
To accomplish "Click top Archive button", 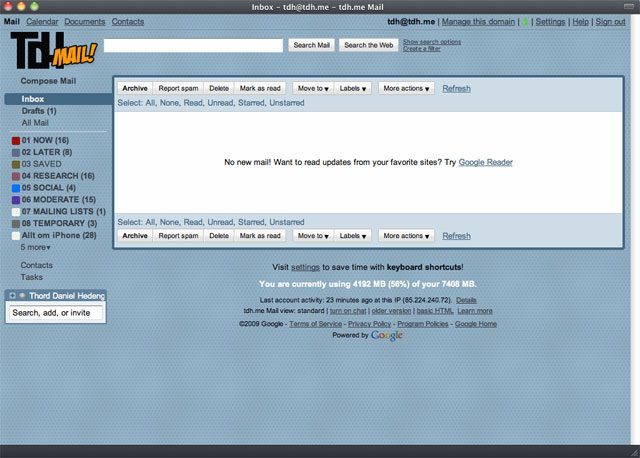I will click(x=135, y=88).
